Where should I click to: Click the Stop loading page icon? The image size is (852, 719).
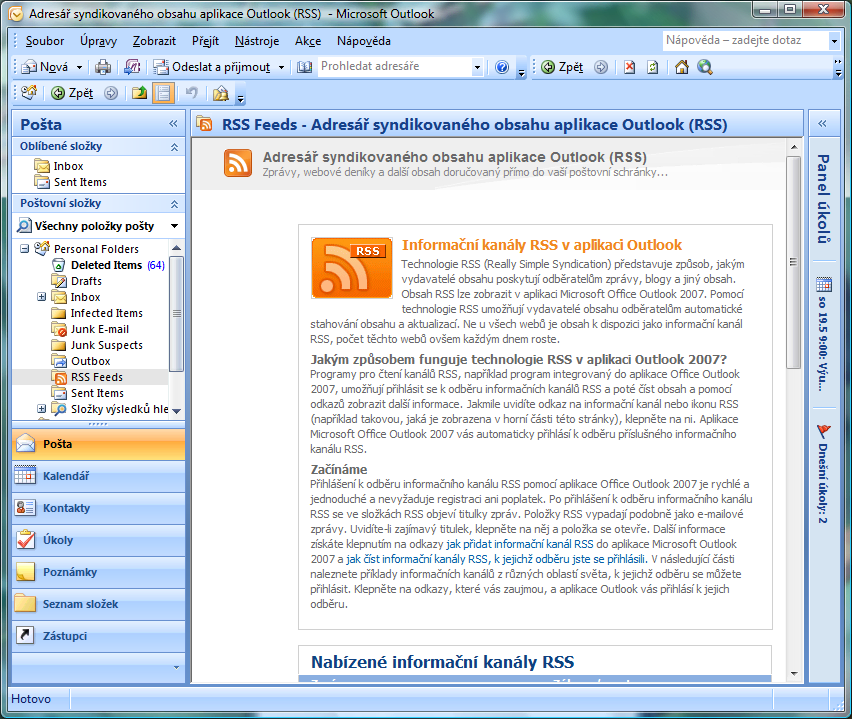[629, 67]
